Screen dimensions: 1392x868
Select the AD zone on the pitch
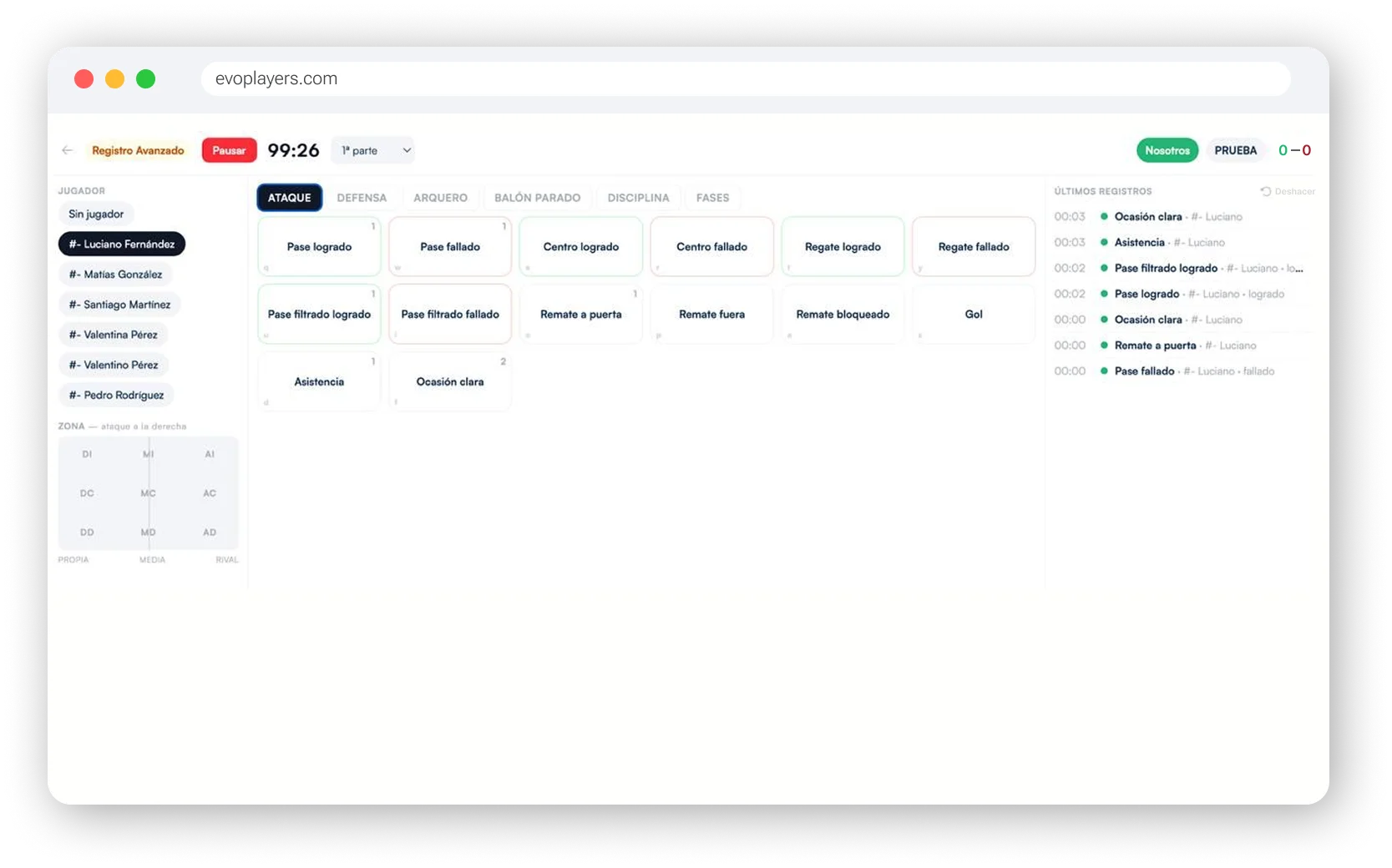pos(210,532)
